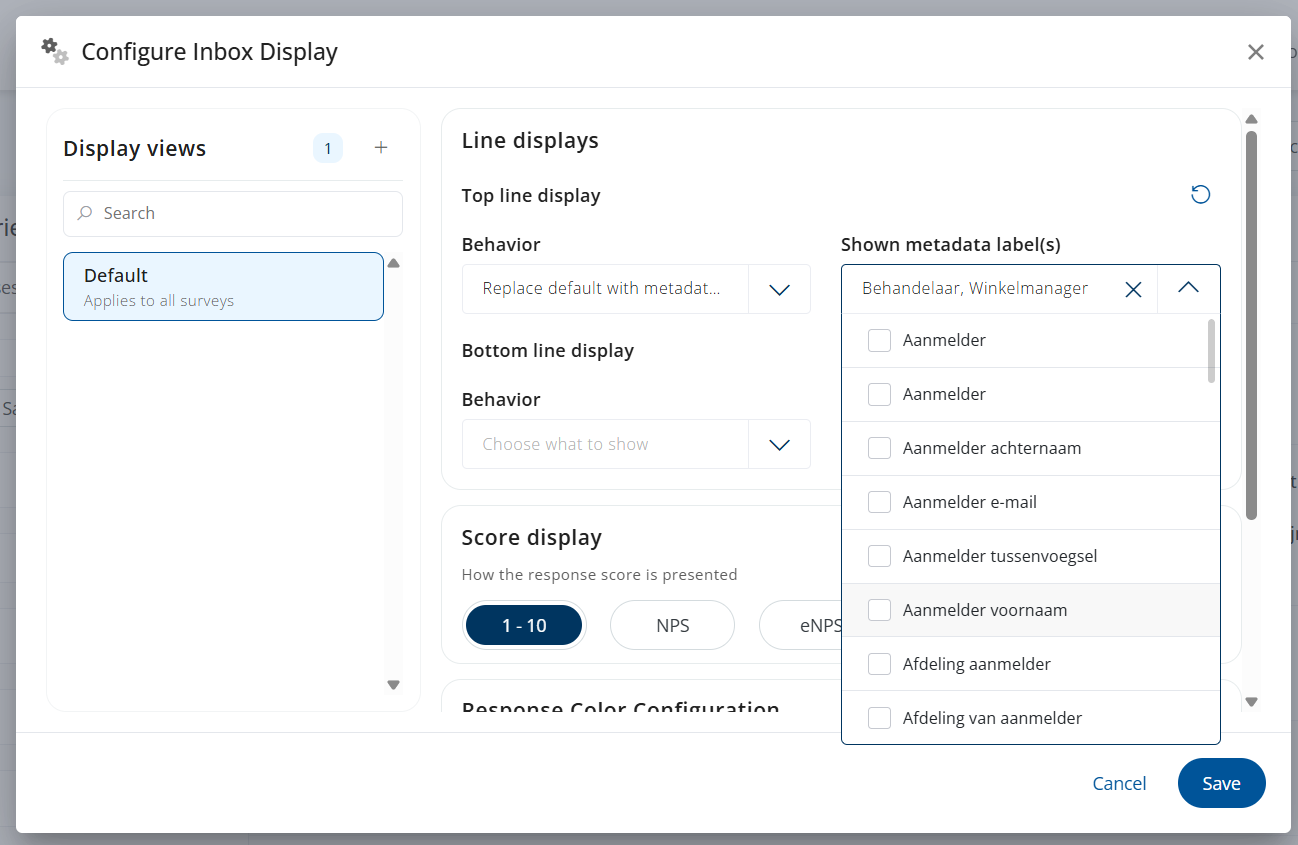Select the Default display view
The image size is (1298, 845).
point(223,286)
